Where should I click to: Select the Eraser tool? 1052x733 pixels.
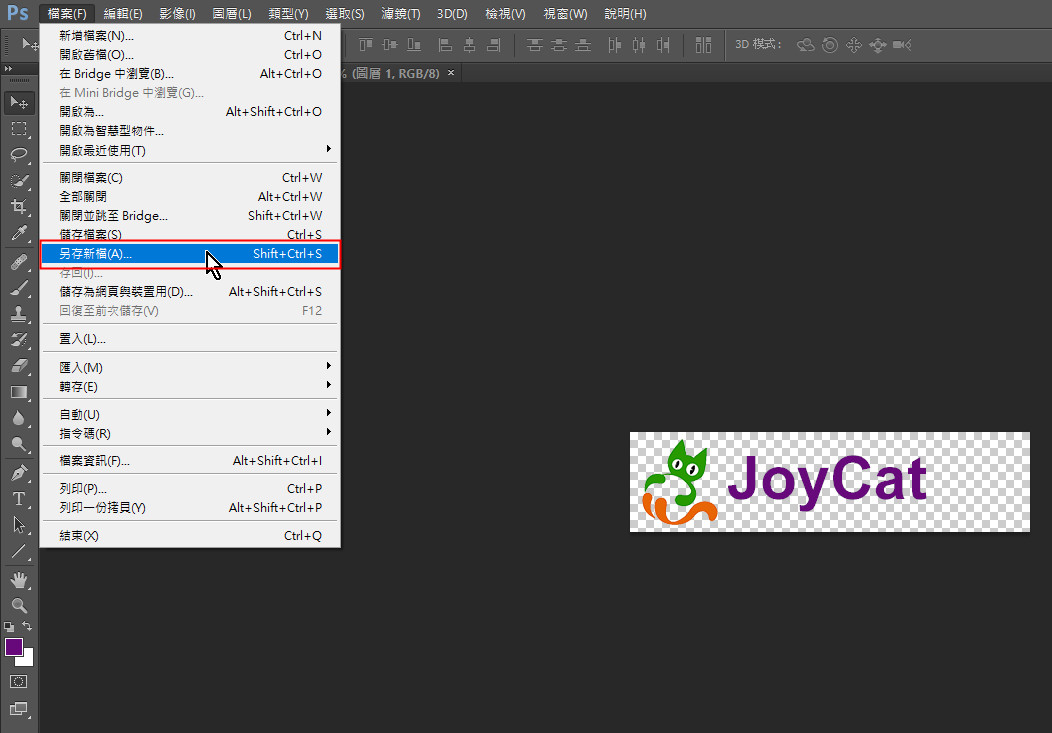tap(19, 365)
